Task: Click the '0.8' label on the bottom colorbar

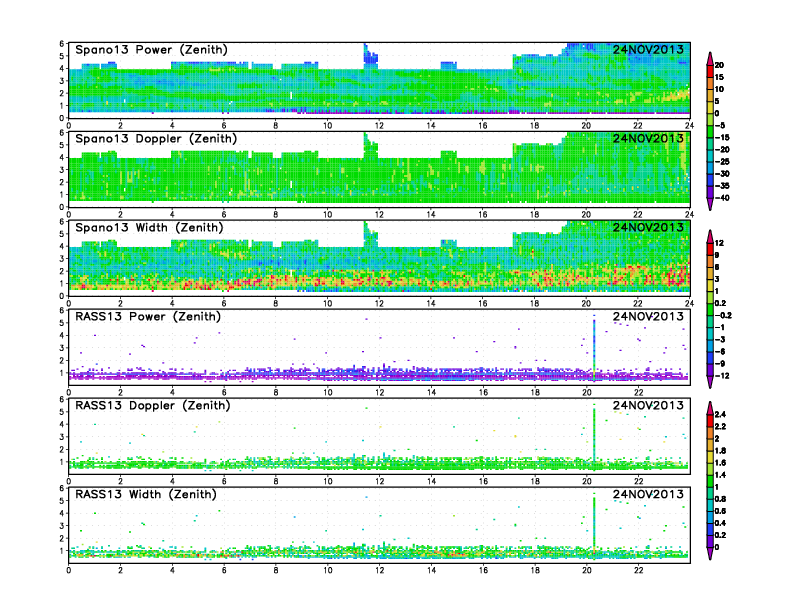Action: [x=720, y=499]
